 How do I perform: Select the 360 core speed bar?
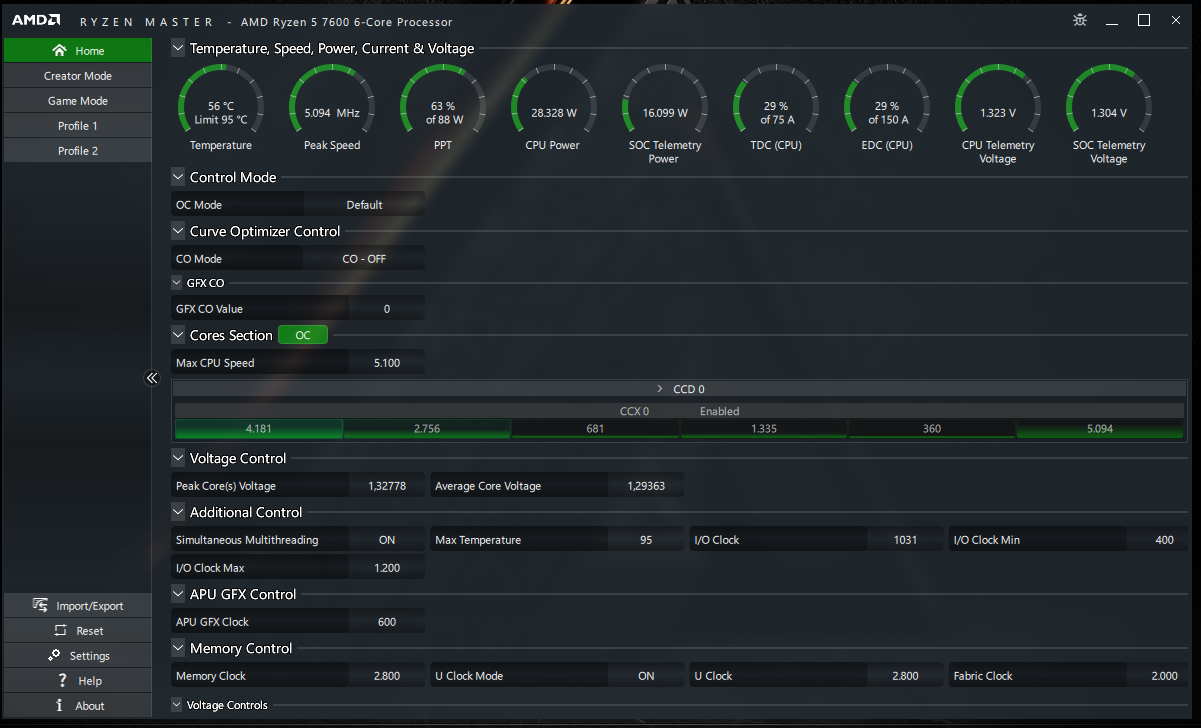pyautogui.click(x=932, y=429)
